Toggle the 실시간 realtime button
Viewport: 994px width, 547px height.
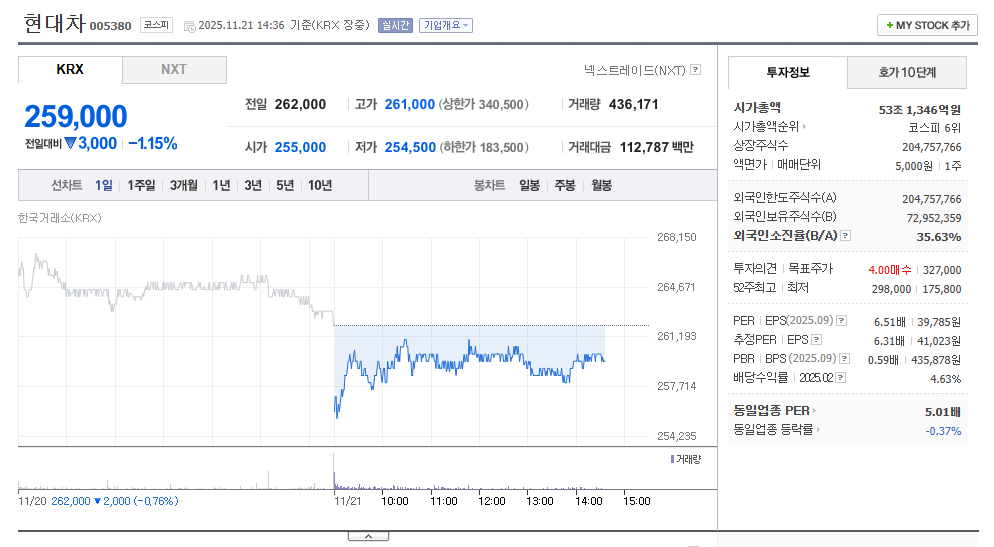point(396,25)
